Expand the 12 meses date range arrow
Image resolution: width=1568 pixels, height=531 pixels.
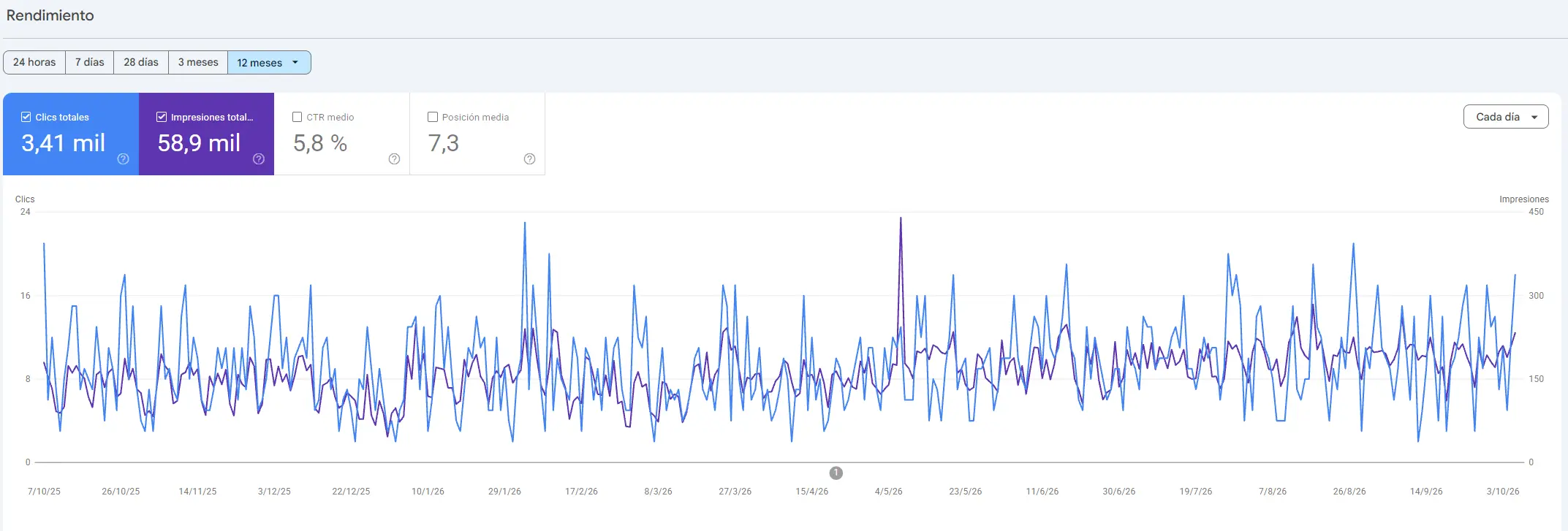point(295,62)
